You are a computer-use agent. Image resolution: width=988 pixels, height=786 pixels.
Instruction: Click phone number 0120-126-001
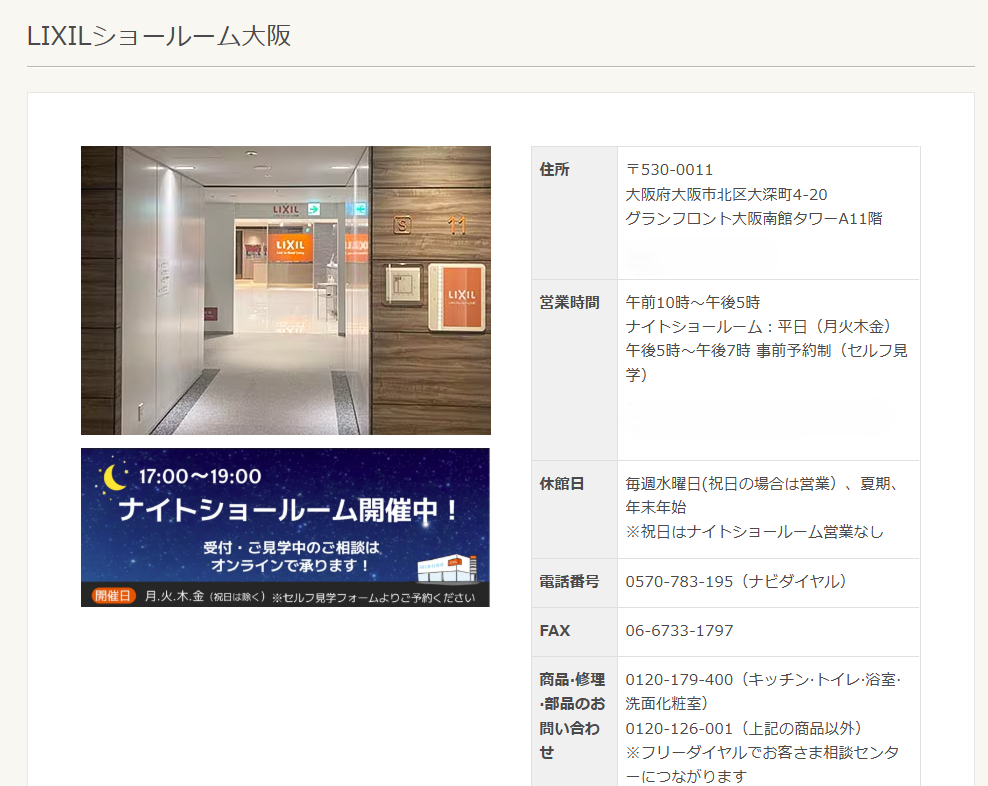point(679,729)
